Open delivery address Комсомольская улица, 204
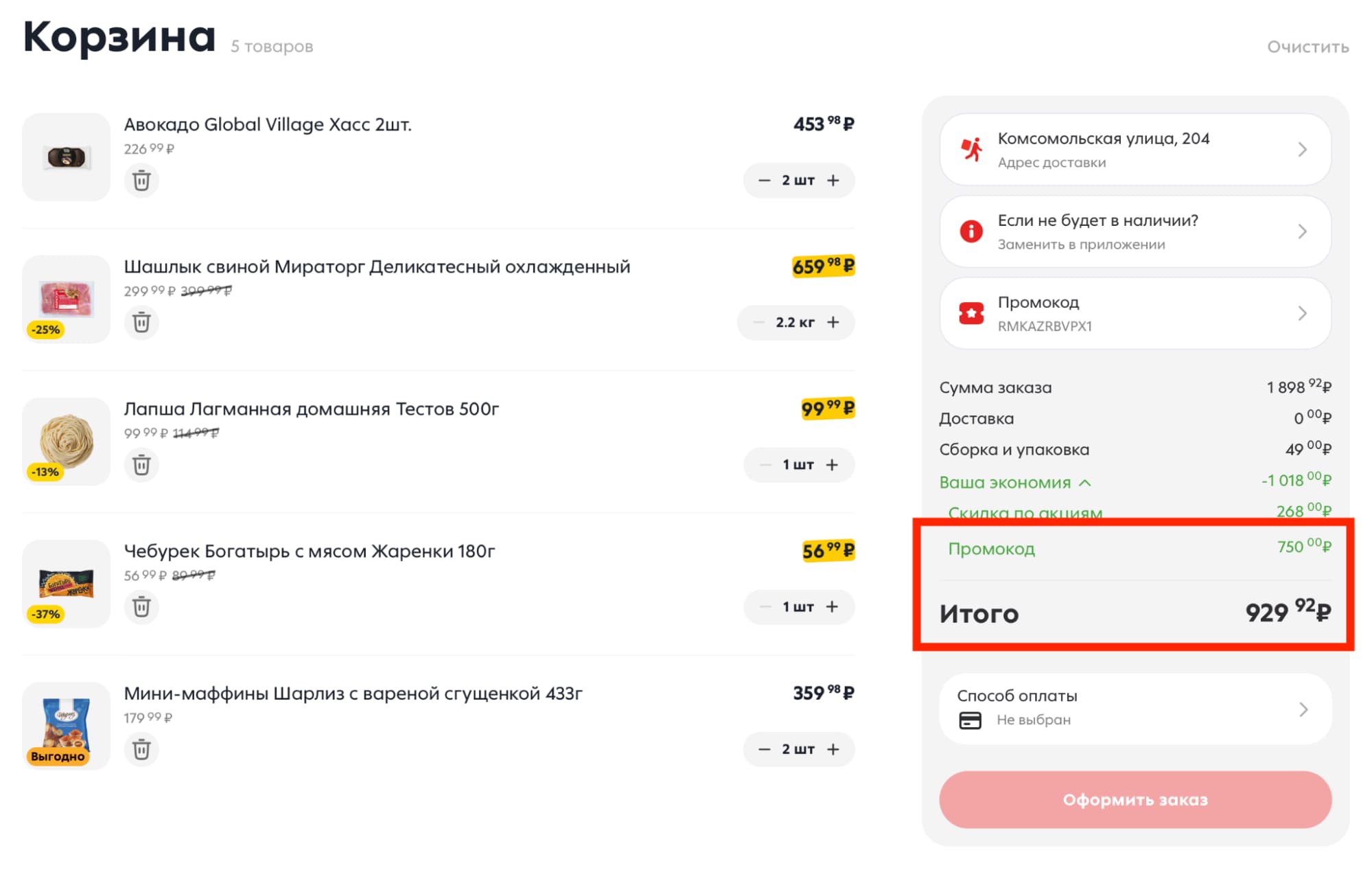 pyautogui.click(x=1135, y=149)
